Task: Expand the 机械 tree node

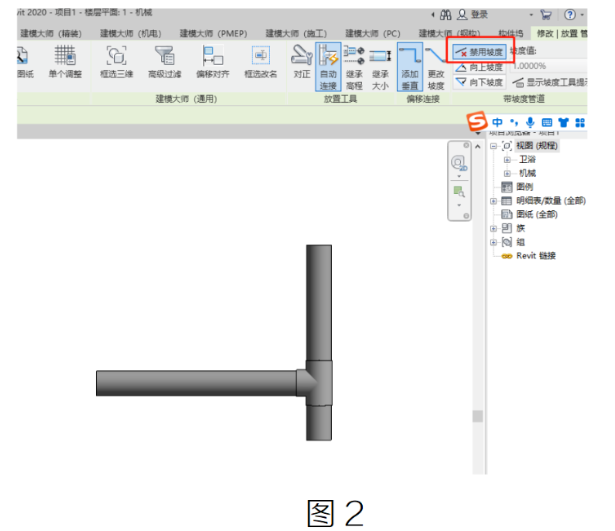Action: (x=507, y=173)
